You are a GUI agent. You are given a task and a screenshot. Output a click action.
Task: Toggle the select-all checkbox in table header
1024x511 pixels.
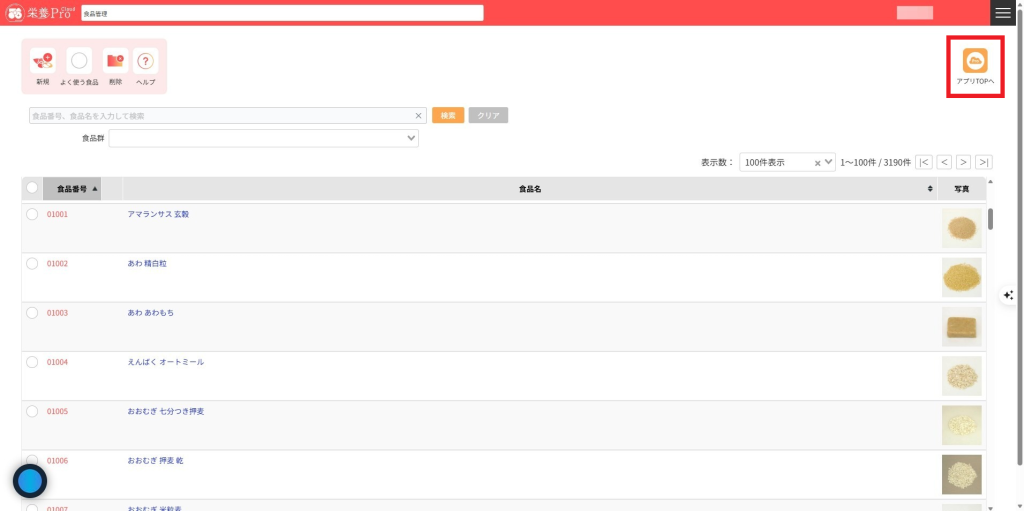(x=32, y=188)
